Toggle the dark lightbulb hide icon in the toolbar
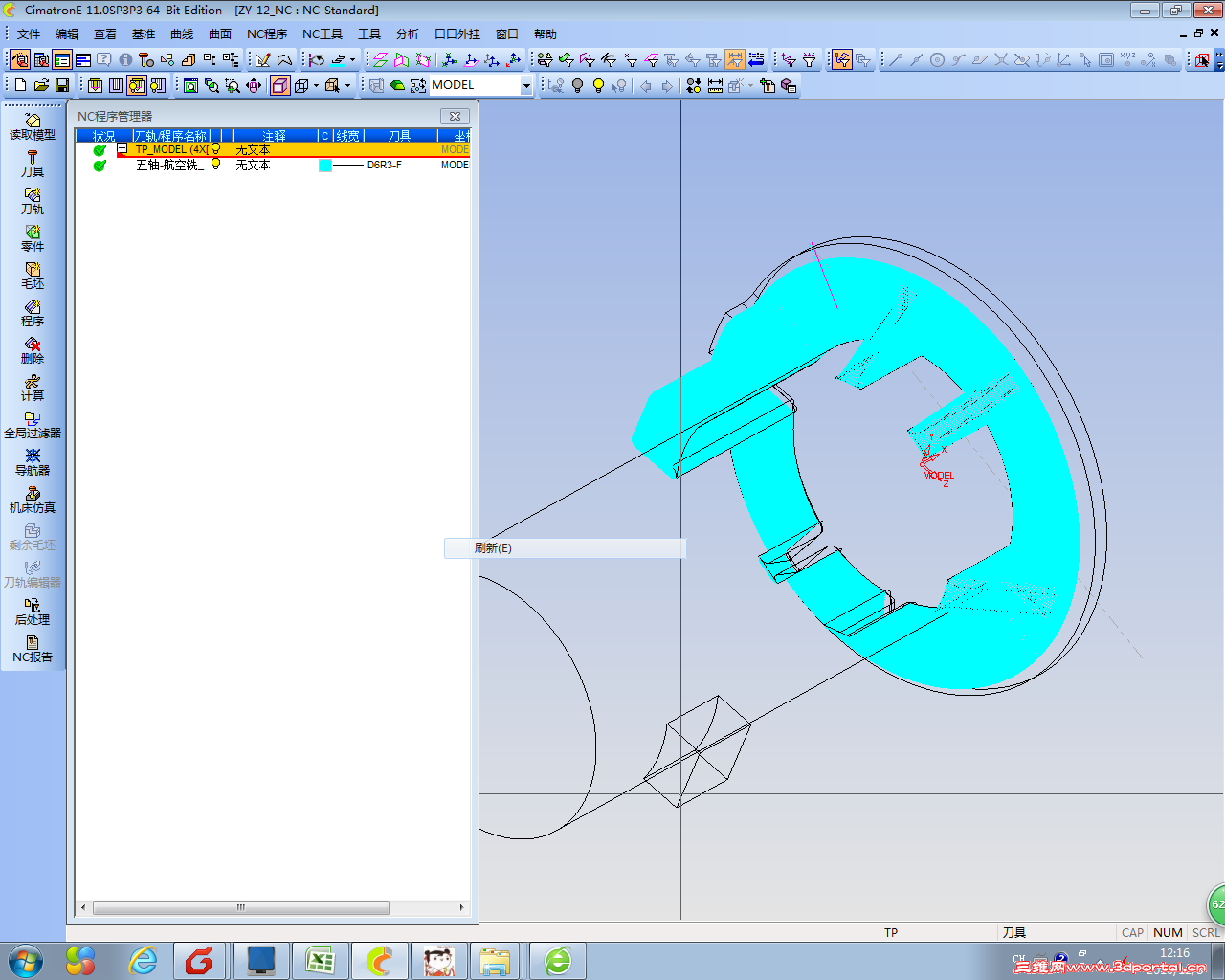Screen dimensions: 1225x980 [577, 85]
